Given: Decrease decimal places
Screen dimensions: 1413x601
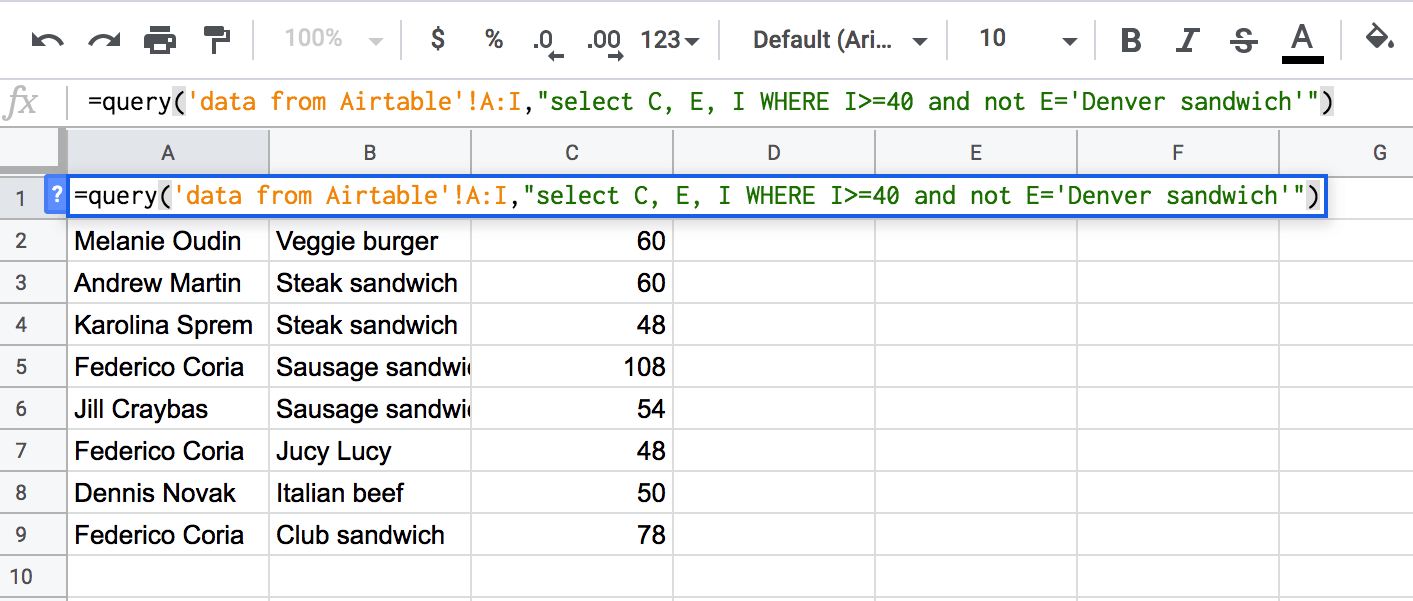Looking at the screenshot, I should click(x=547, y=40).
